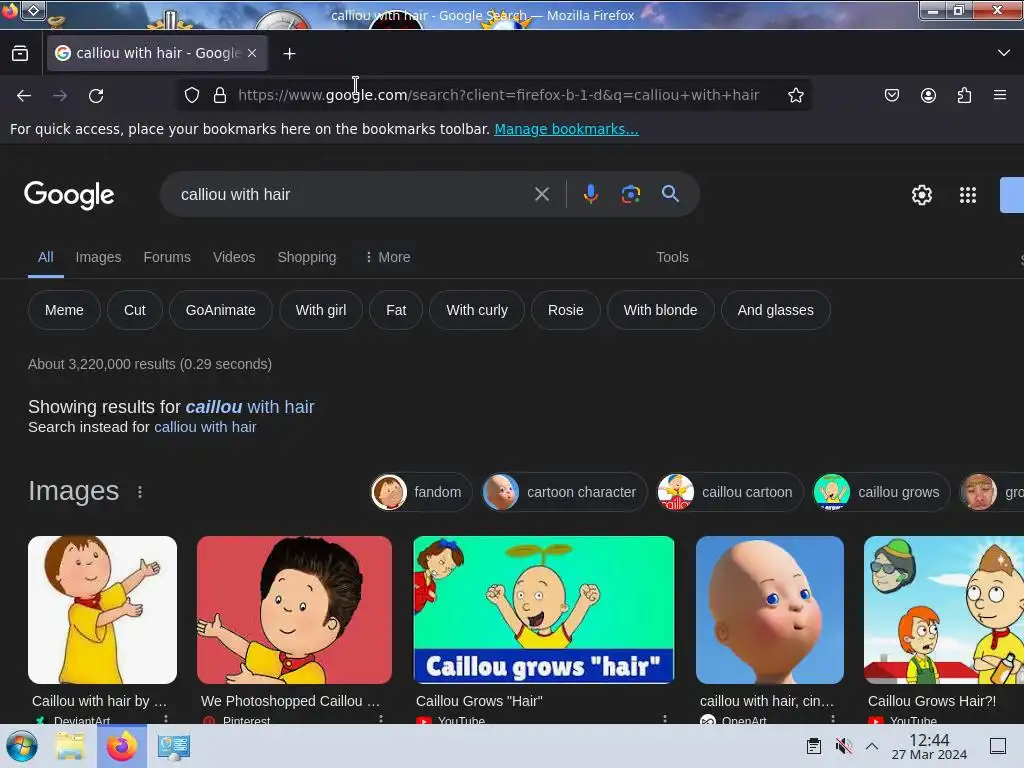This screenshot has height=768, width=1024.
Task: Switch to the Videos tab
Action: pos(234,257)
